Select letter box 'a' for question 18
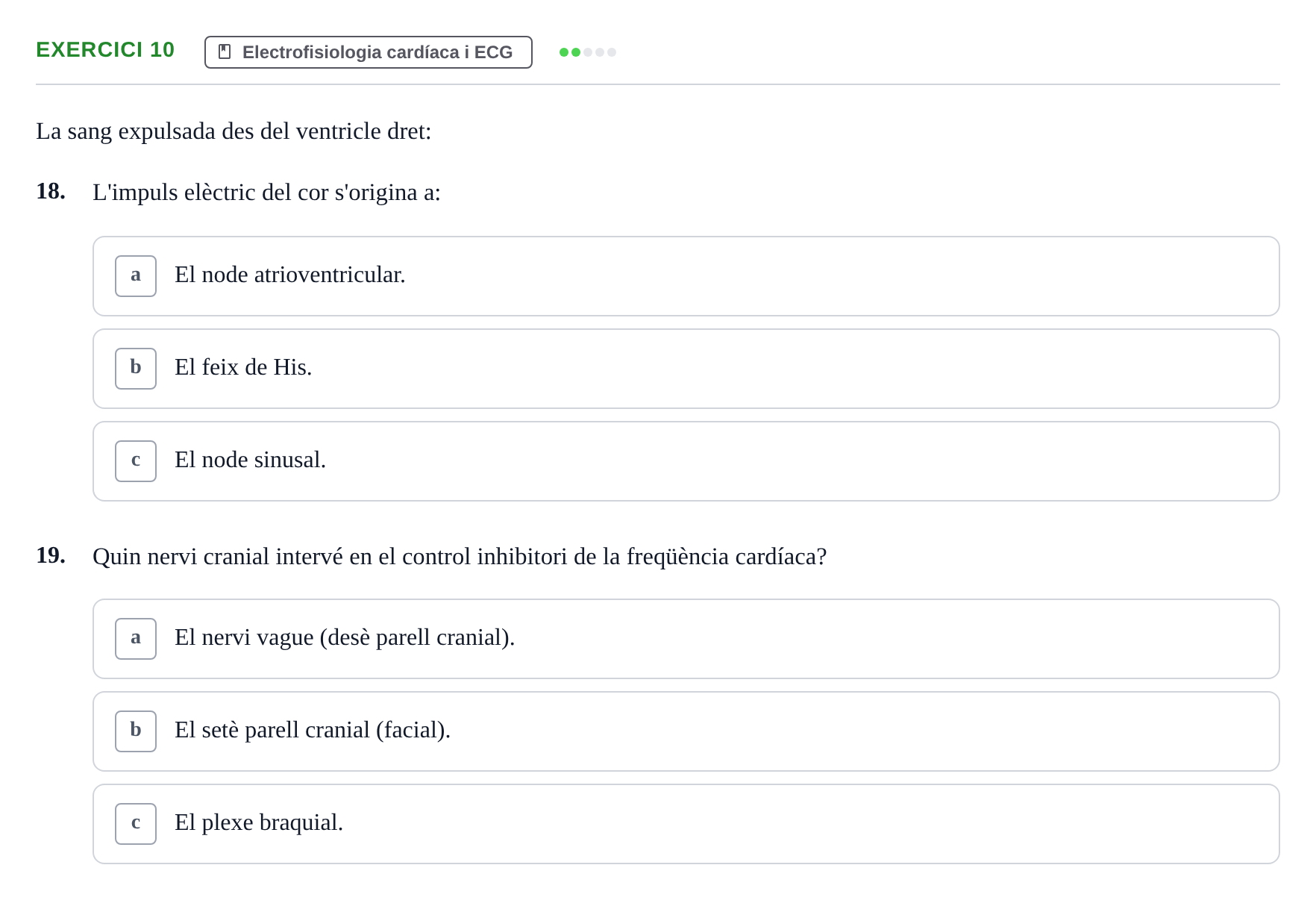 click(x=136, y=276)
